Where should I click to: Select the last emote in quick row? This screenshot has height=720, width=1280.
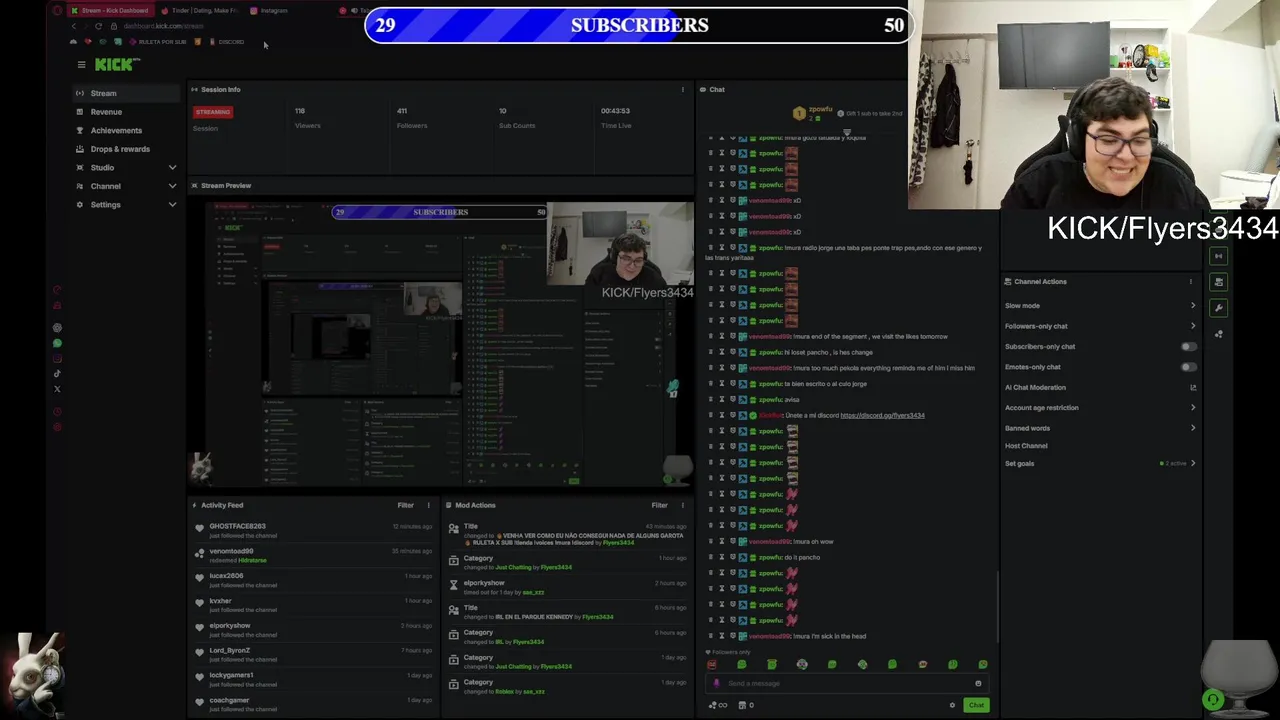coord(983,665)
